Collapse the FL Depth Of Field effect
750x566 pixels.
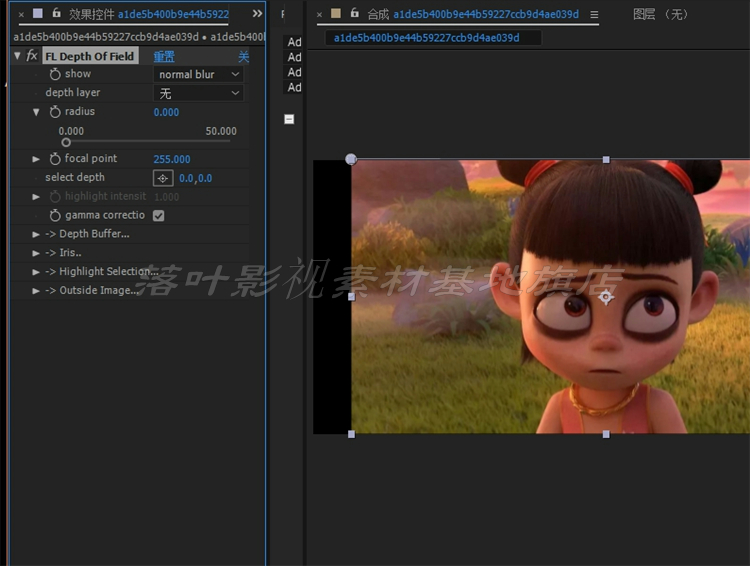tap(17, 56)
